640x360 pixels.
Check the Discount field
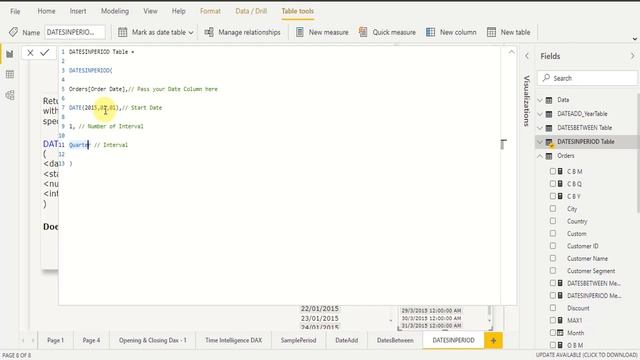tap(553, 308)
